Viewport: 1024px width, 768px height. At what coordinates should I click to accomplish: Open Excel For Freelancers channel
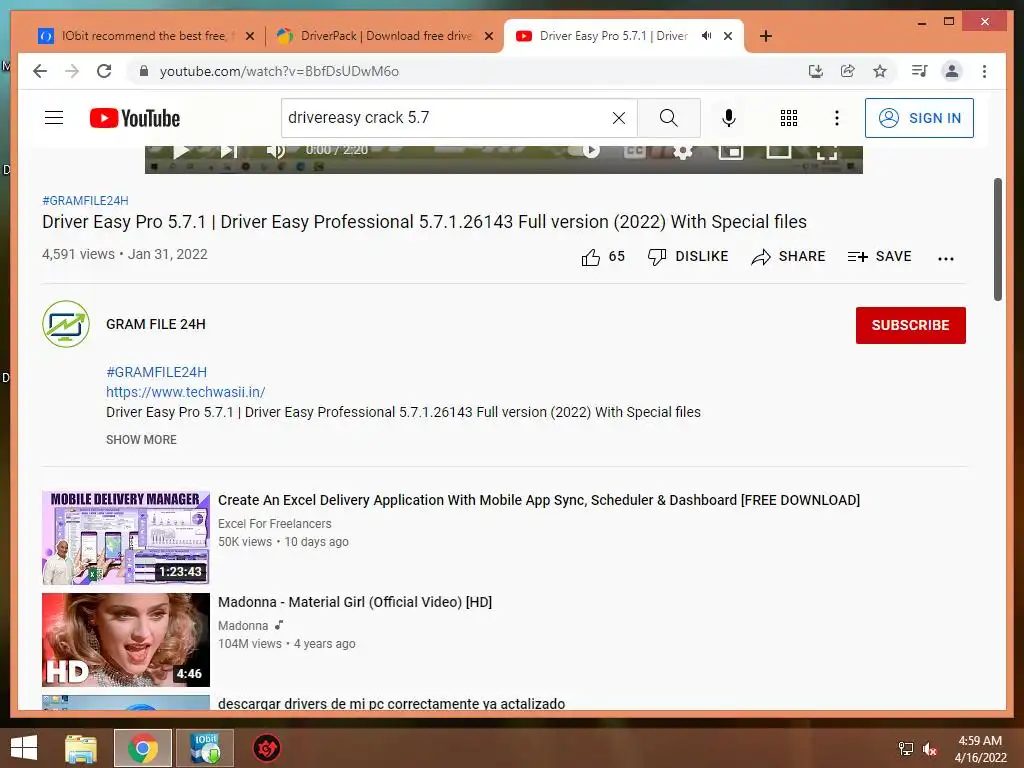coord(274,524)
